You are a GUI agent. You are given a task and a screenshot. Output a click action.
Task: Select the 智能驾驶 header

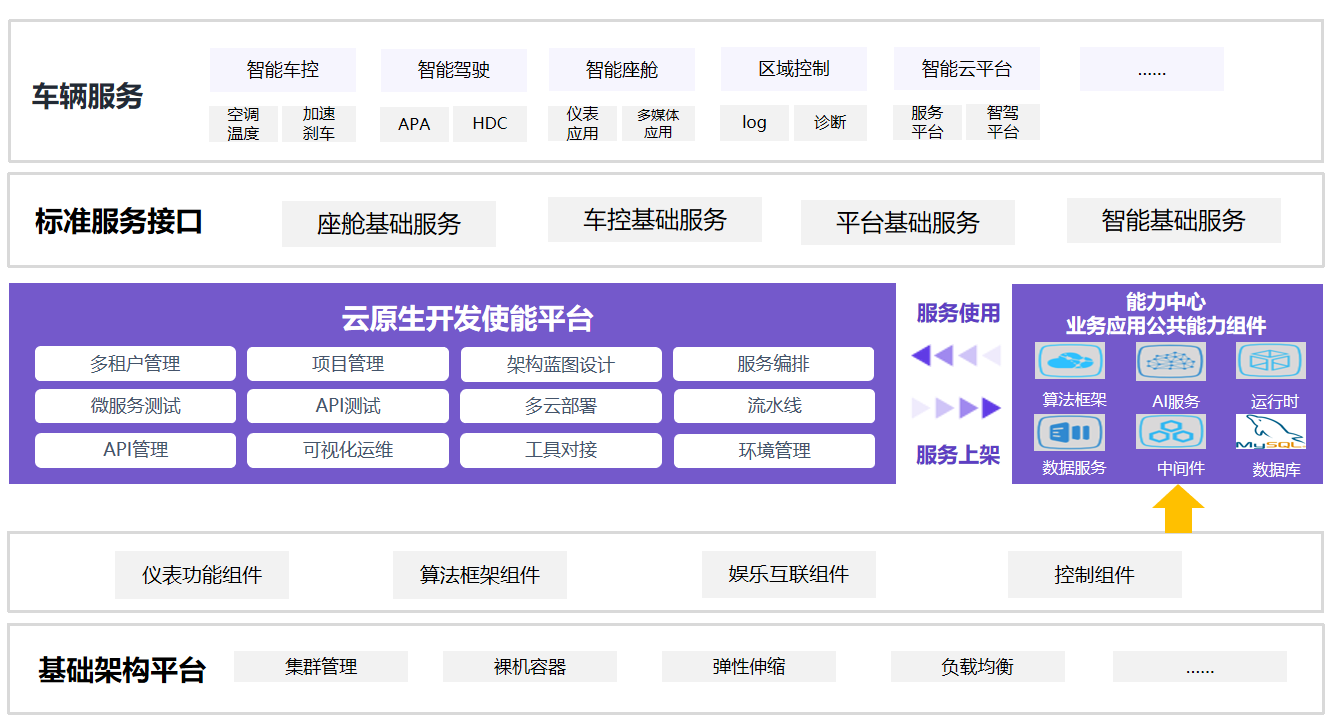point(454,70)
